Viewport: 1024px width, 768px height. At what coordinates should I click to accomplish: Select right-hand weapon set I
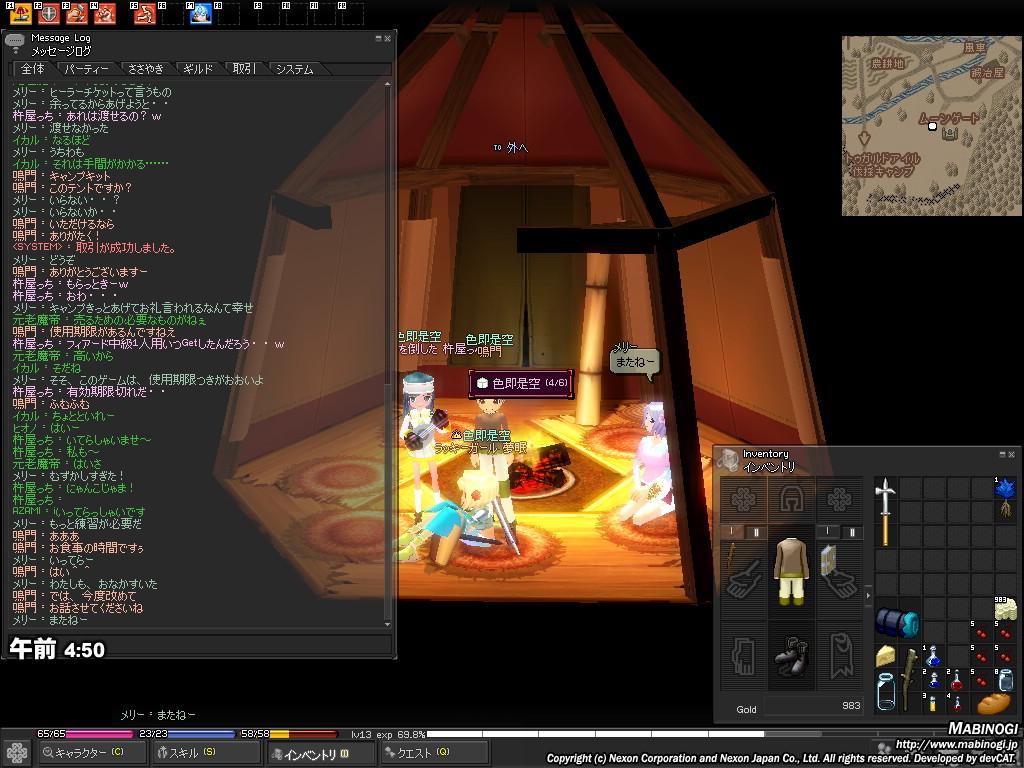[x=827, y=532]
